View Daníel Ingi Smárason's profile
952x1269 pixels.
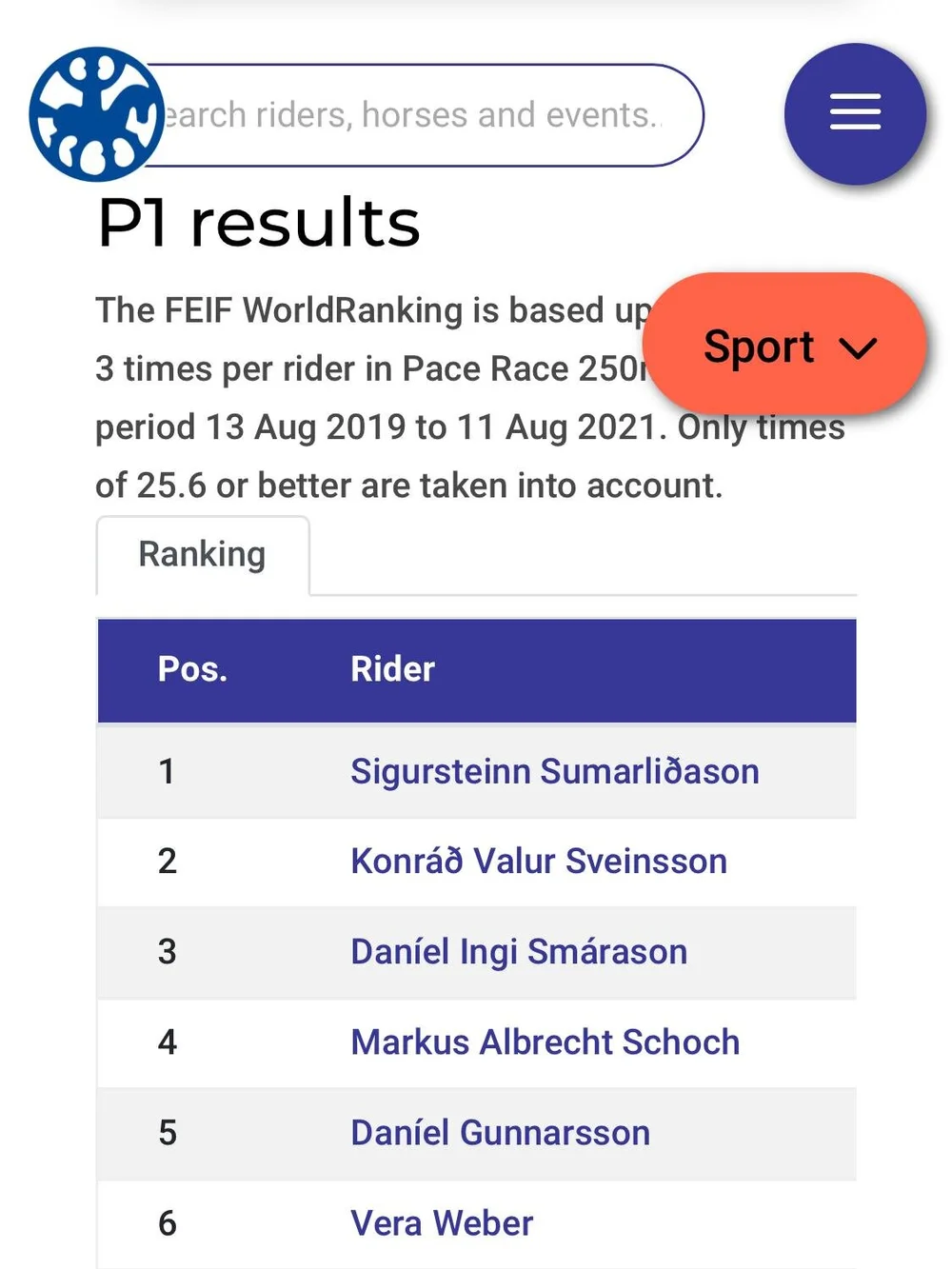[518, 952]
